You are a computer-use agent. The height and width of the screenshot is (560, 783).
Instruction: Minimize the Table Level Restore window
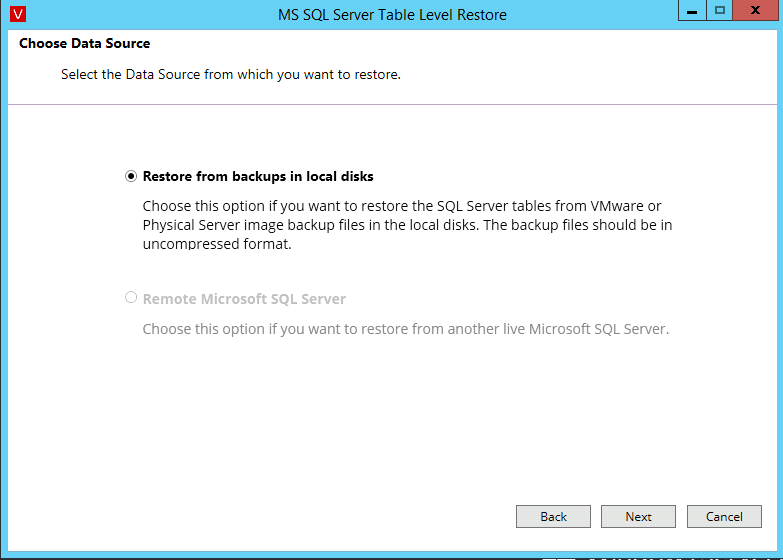point(692,10)
